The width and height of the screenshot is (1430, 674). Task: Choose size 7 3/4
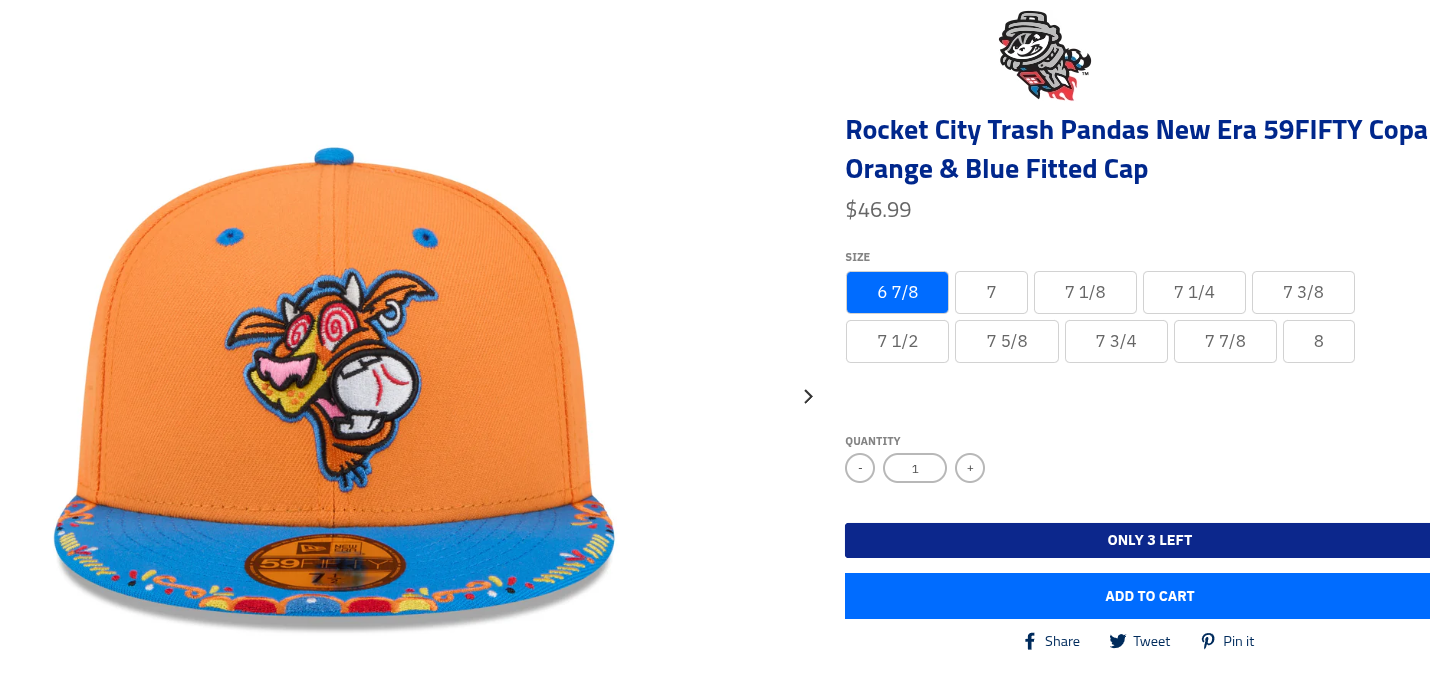[1116, 341]
